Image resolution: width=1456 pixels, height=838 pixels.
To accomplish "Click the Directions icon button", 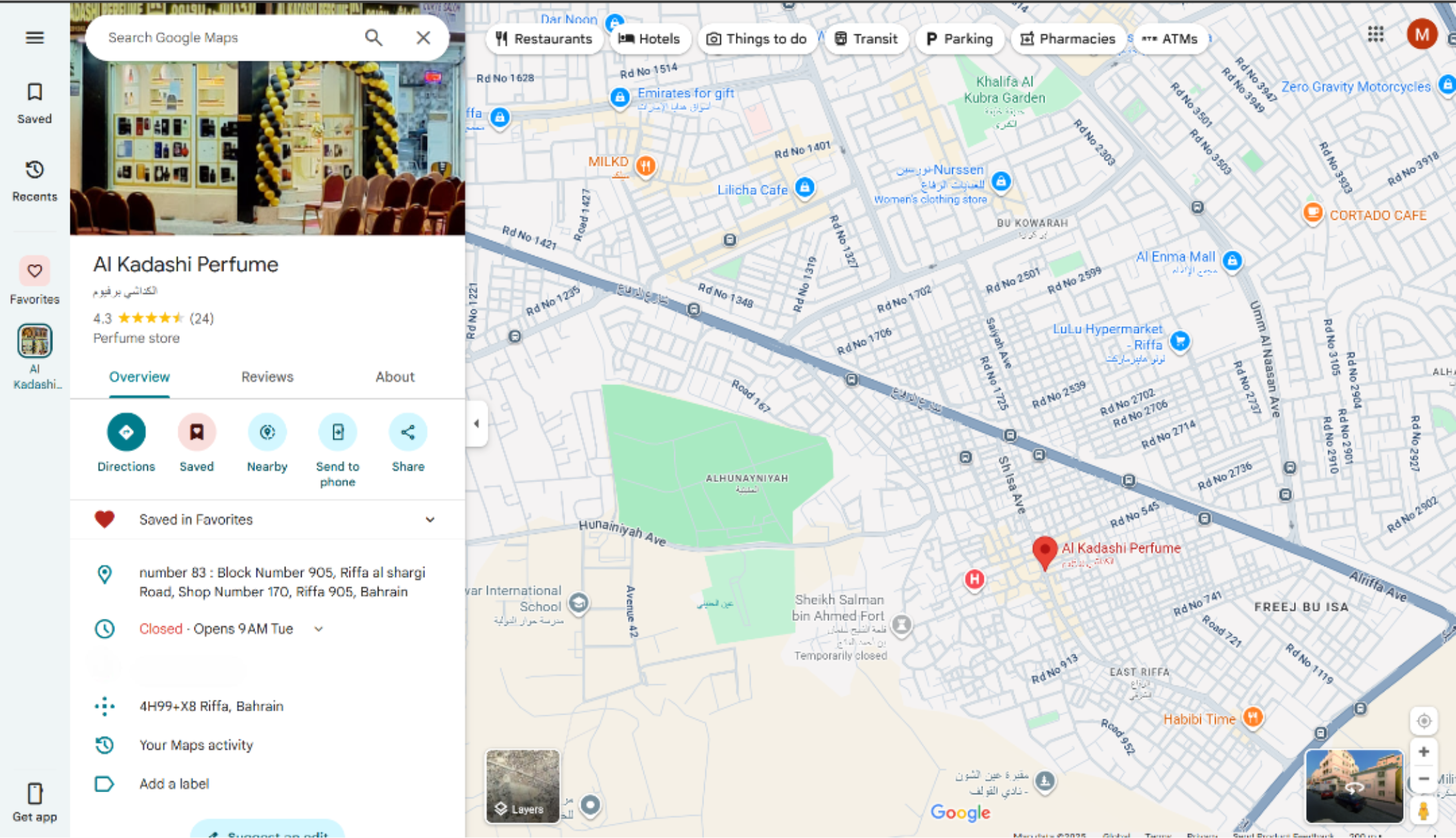I will pyautogui.click(x=126, y=432).
